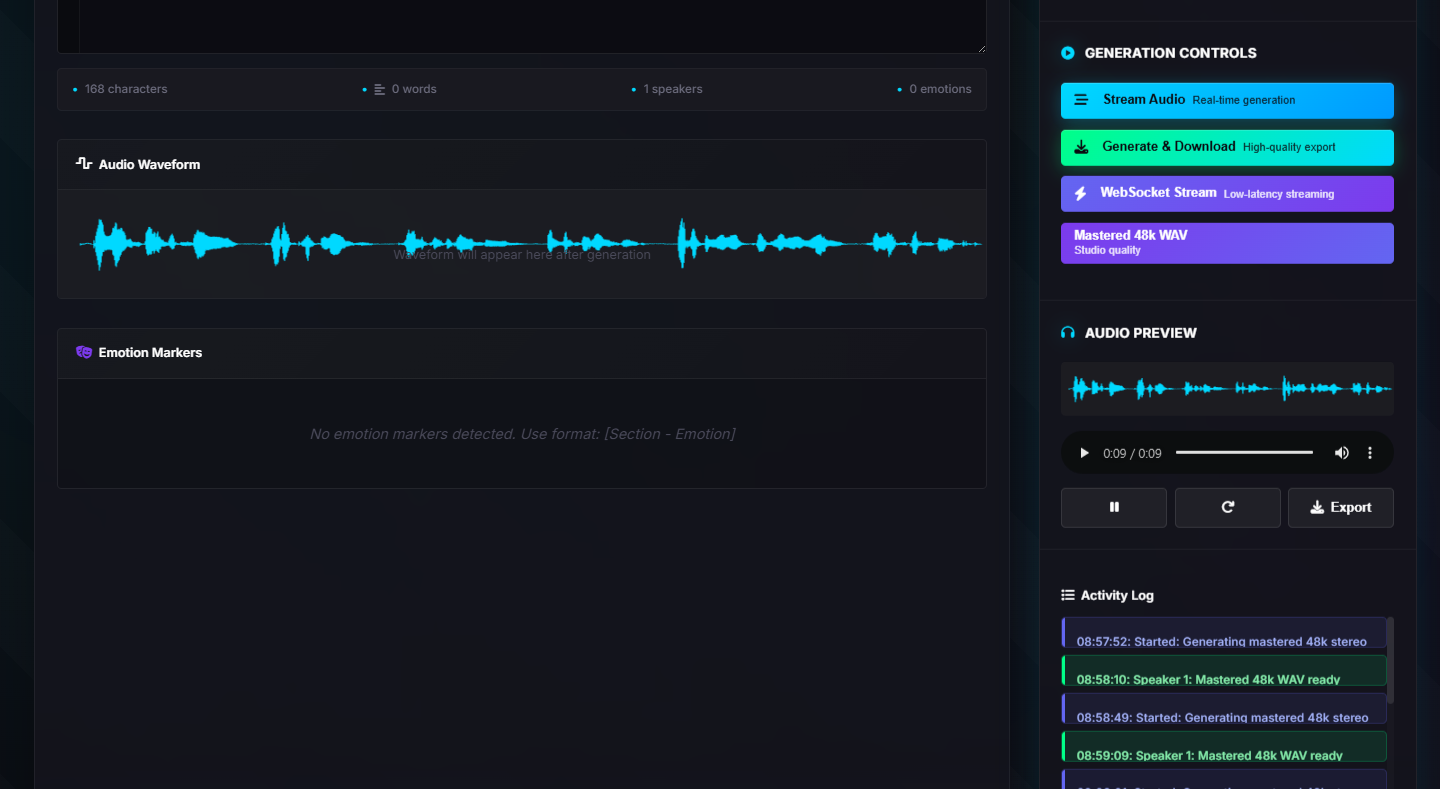Click the stream lines icon on Stream Audio
This screenshot has width=1440, height=789.
click(1080, 100)
